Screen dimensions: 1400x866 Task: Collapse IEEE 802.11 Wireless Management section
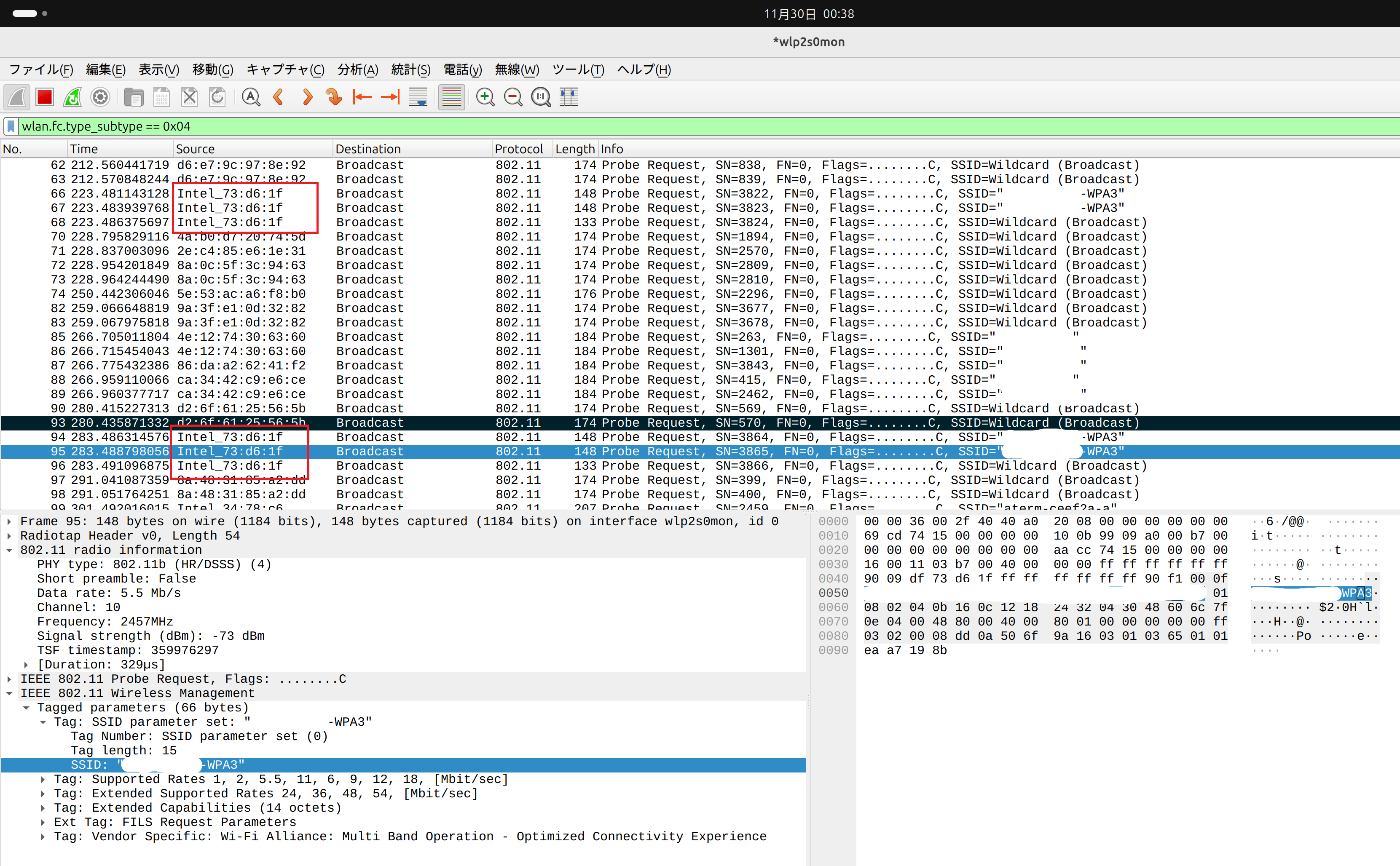(x=9, y=693)
